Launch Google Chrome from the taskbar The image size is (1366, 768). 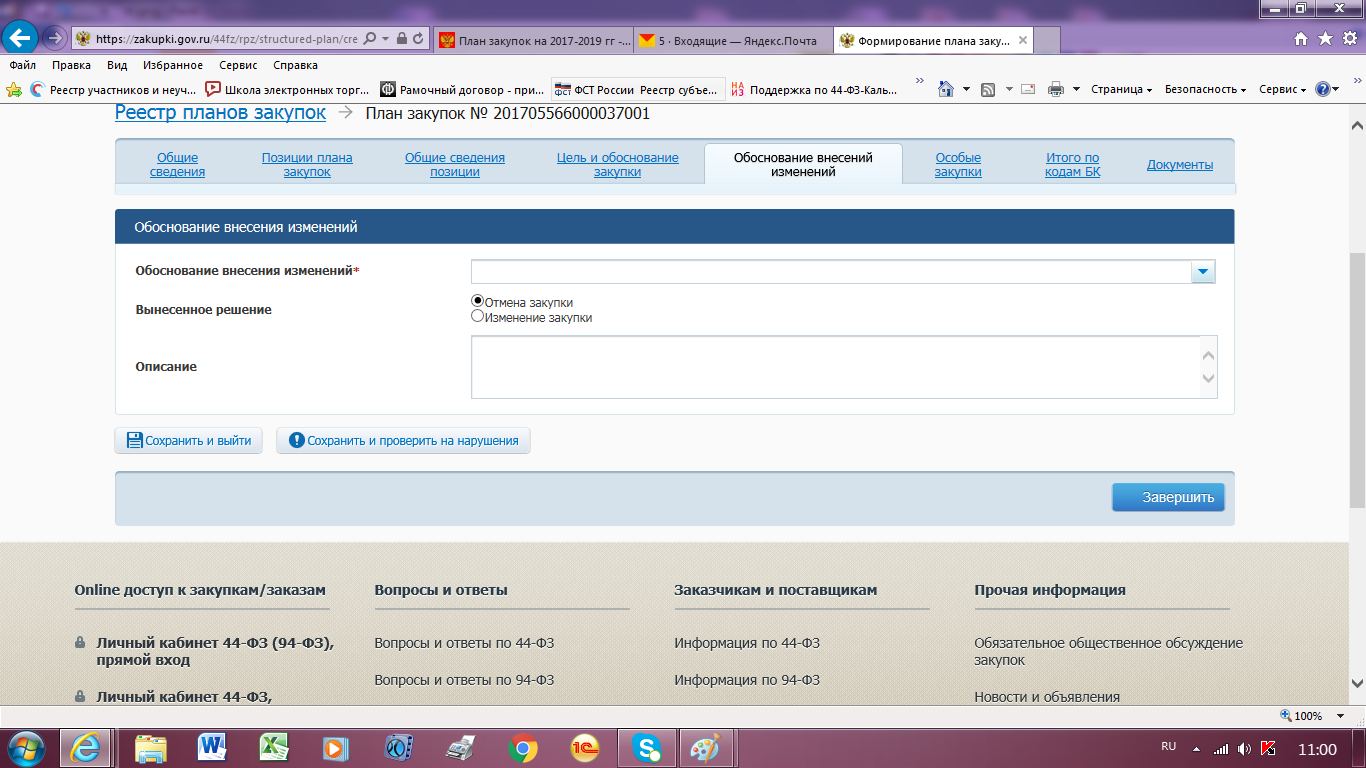(522, 748)
